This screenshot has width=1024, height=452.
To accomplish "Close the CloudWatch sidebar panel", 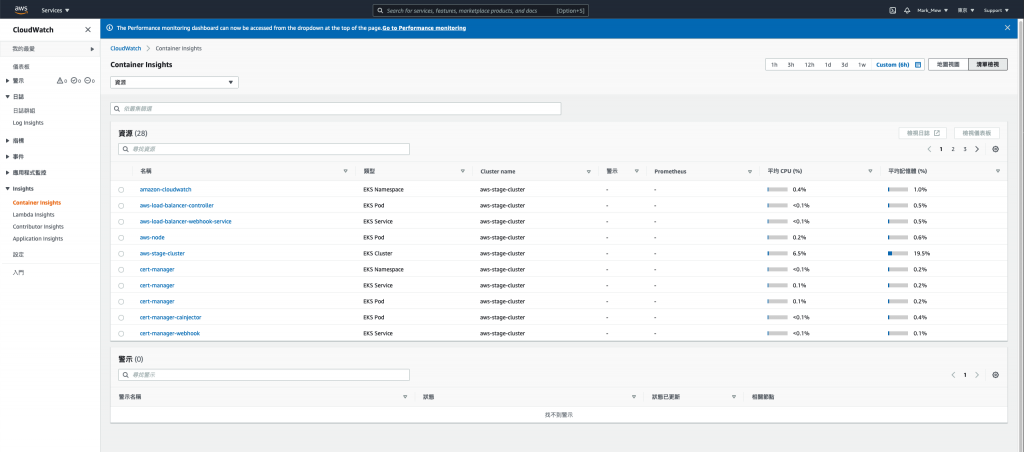I will click(88, 29).
